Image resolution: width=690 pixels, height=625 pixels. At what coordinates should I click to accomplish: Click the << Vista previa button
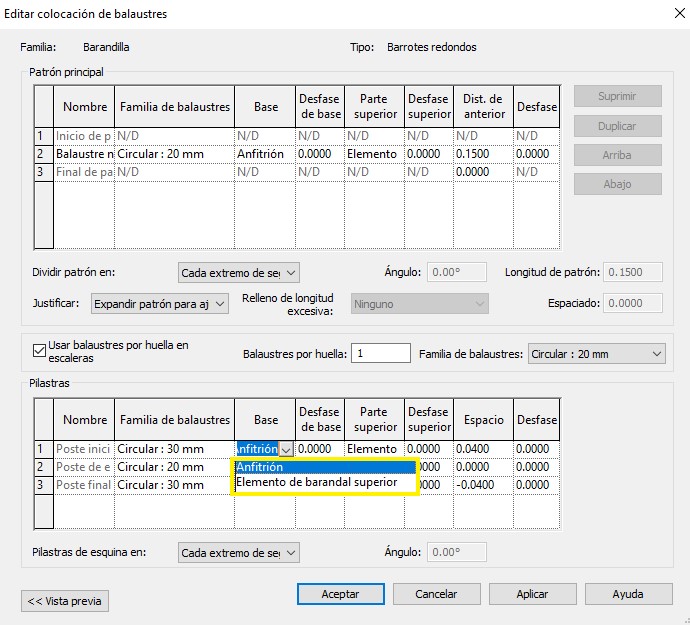coord(65,600)
